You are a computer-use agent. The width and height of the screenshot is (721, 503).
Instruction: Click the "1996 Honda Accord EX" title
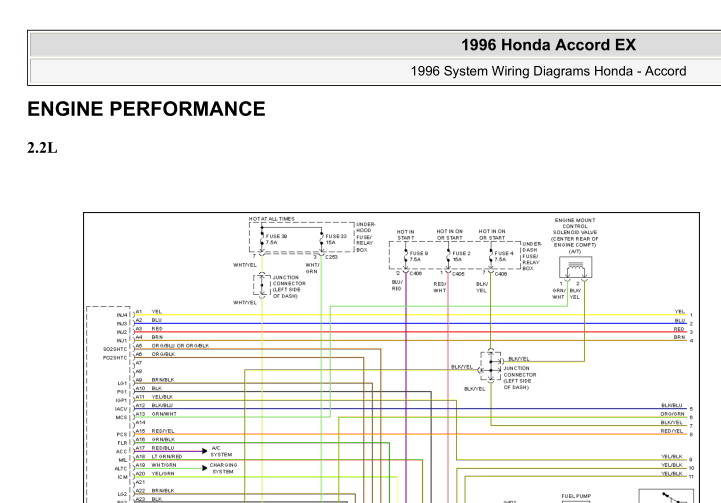548,45
